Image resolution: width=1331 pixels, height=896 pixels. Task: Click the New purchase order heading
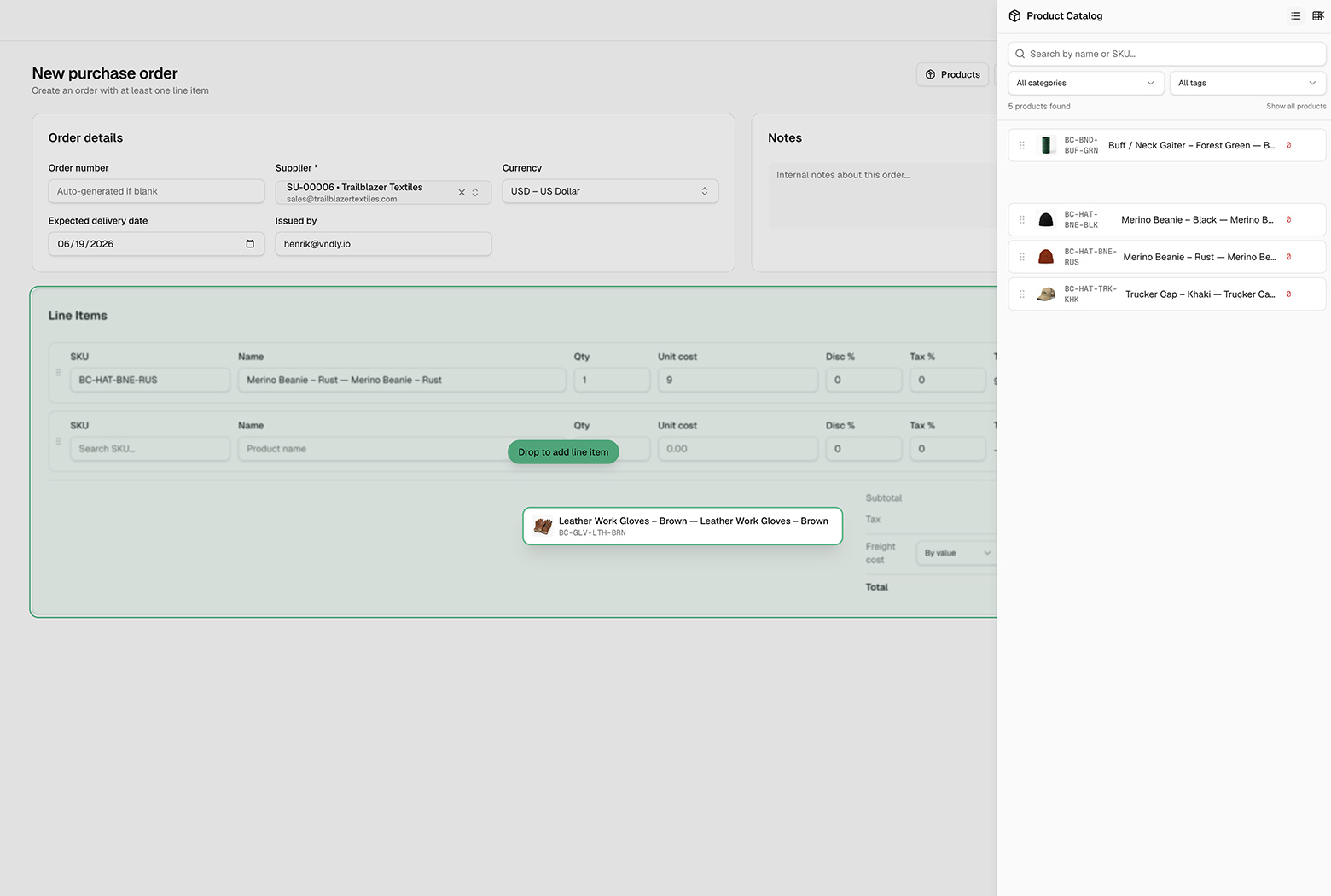[105, 73]
